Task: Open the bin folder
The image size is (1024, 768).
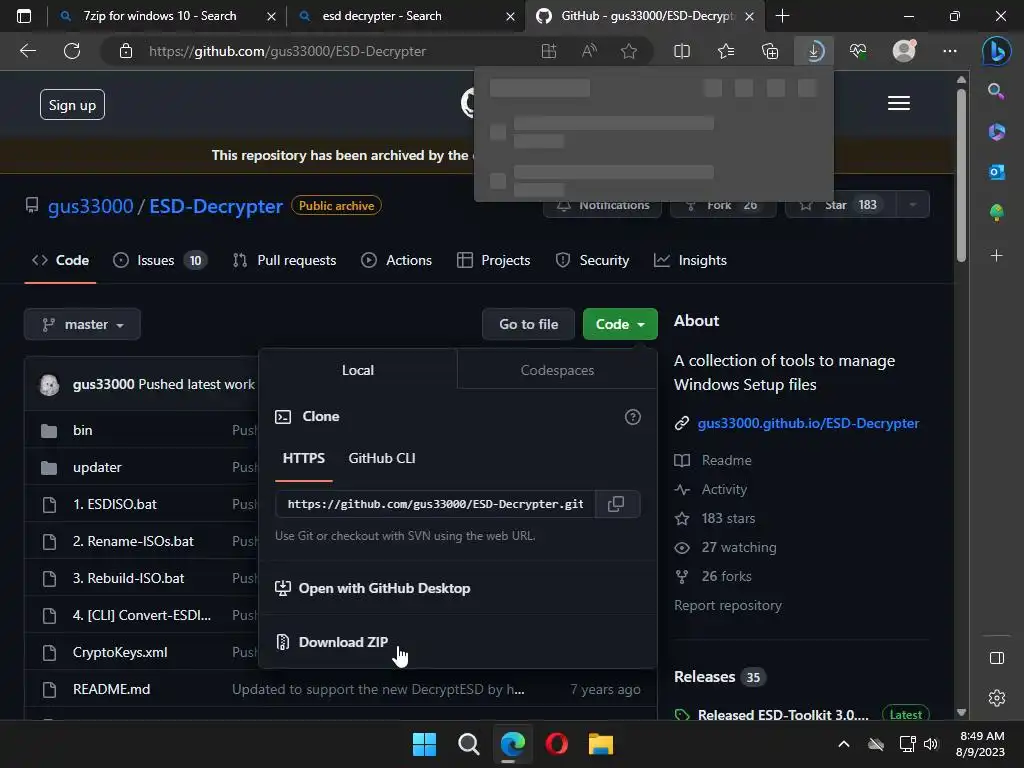Action: click(x=82, y=430)
